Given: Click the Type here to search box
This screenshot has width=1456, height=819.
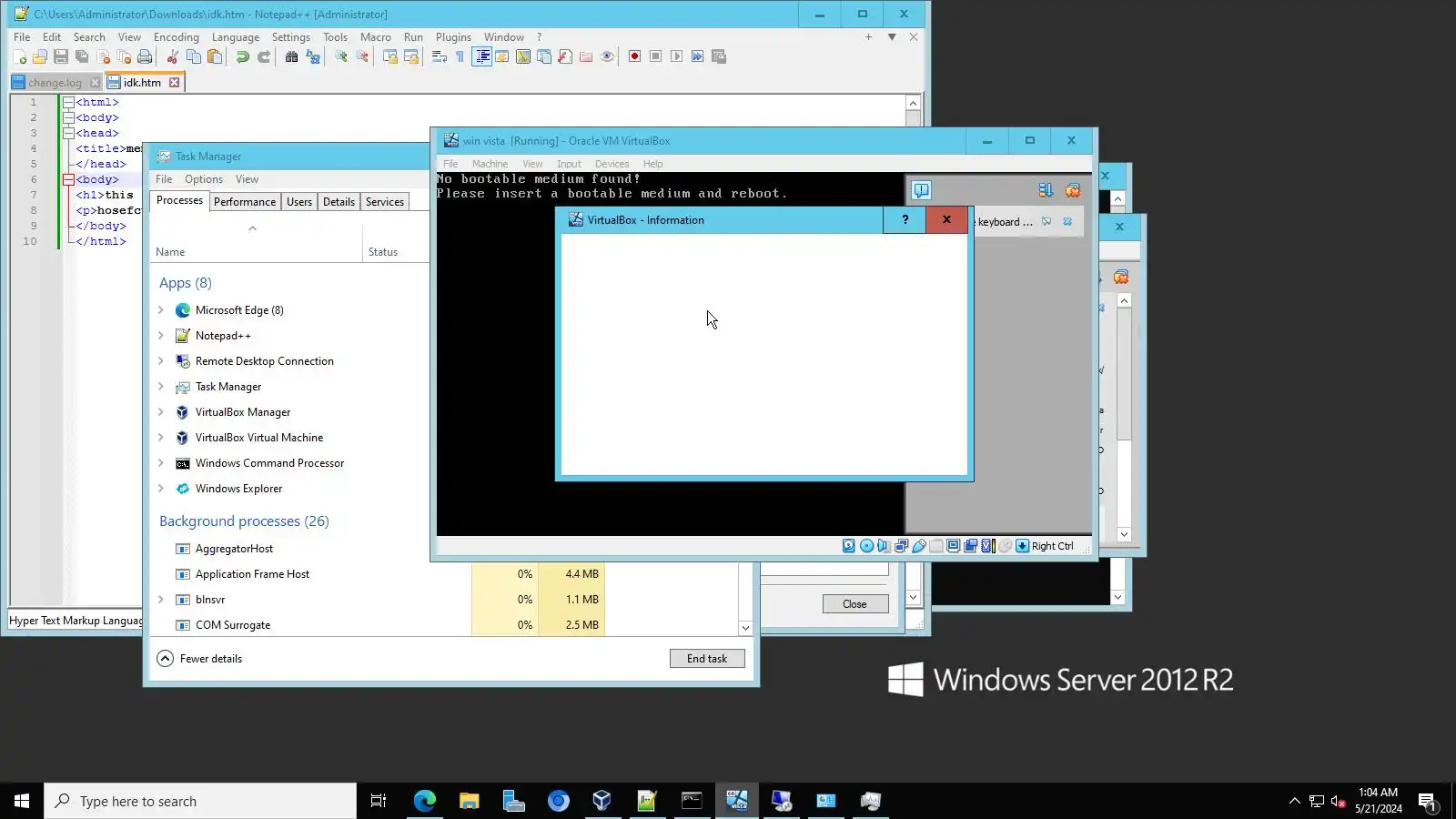Looking at the screenshot, I should coord(200,801).
